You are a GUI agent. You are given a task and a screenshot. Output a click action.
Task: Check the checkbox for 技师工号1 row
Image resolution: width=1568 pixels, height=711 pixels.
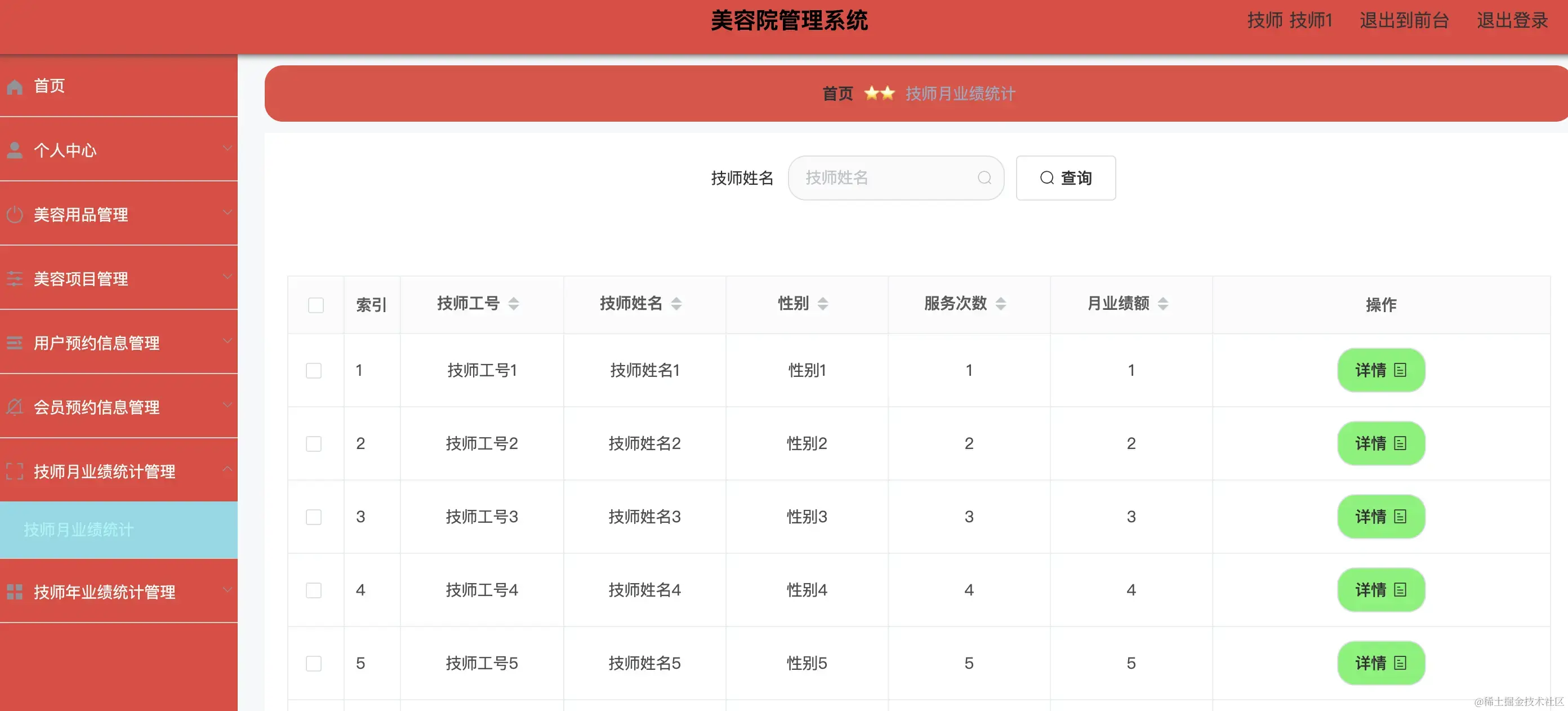point(314,370)
